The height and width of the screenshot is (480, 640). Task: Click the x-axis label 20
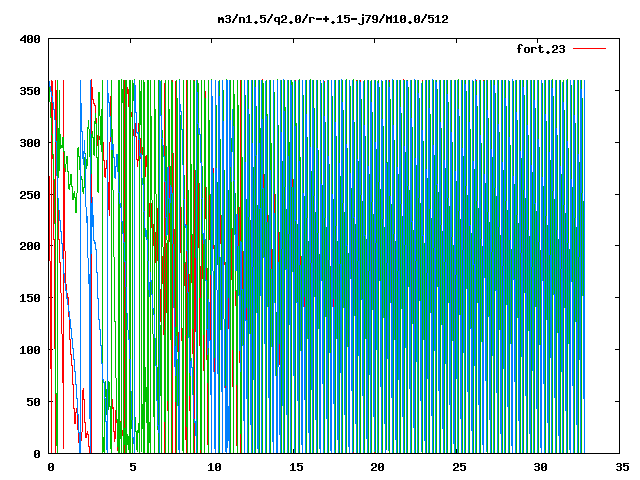click(377, 467)
